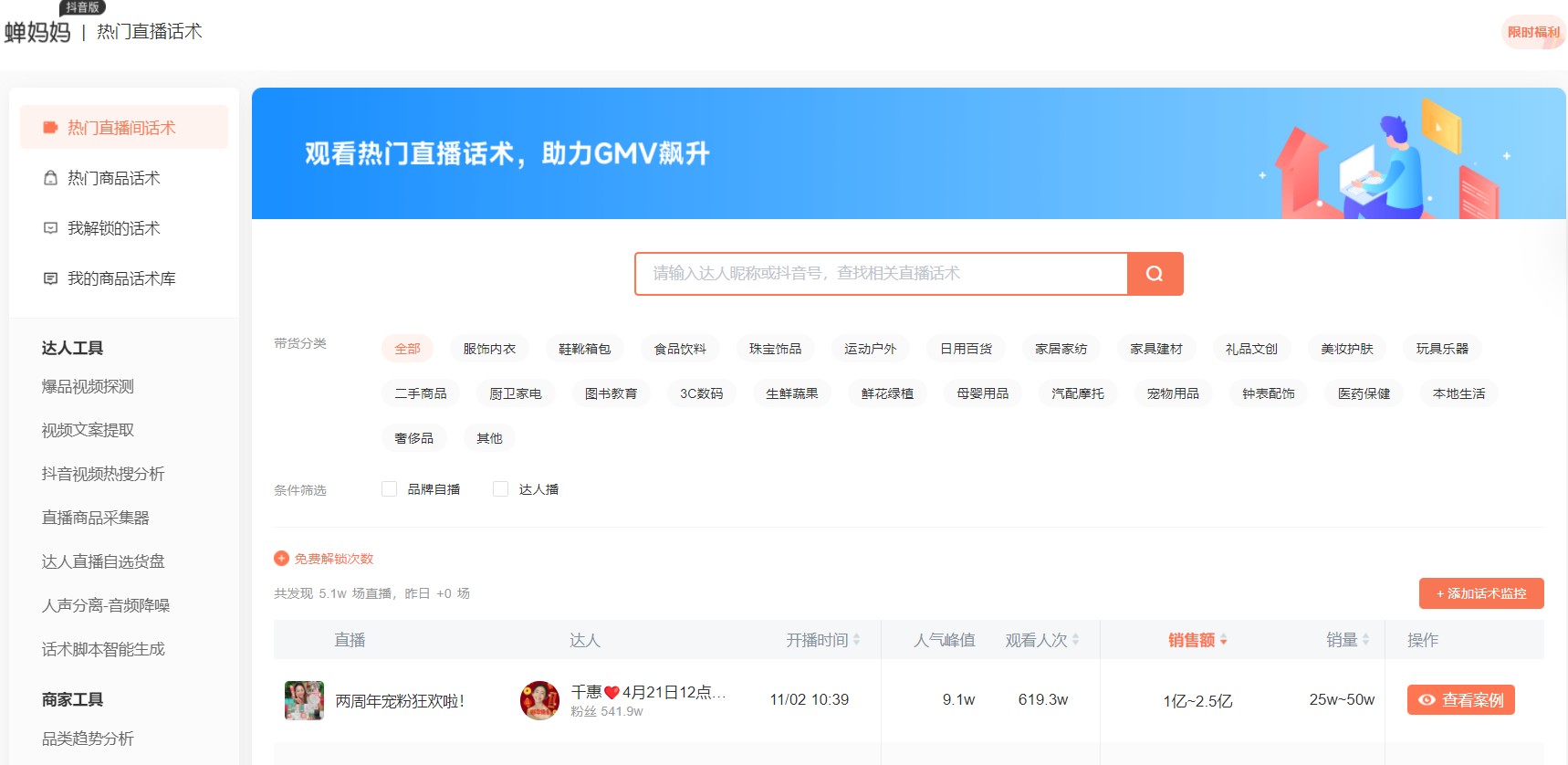1568x765 pixels.
Task: Select the 母婴用品 category filter
Action: coord(983,393)
